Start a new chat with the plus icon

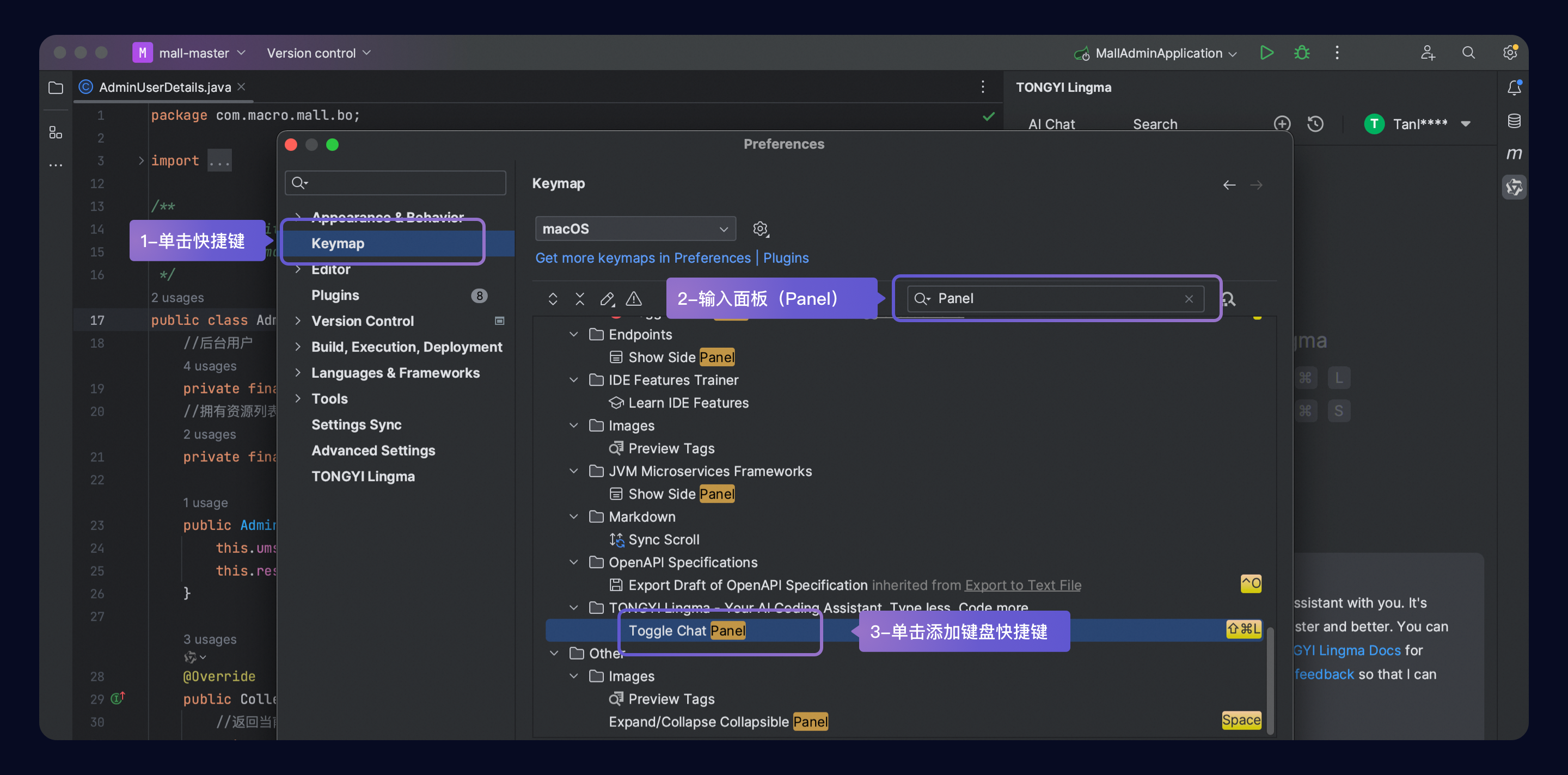coord(1282,124)
